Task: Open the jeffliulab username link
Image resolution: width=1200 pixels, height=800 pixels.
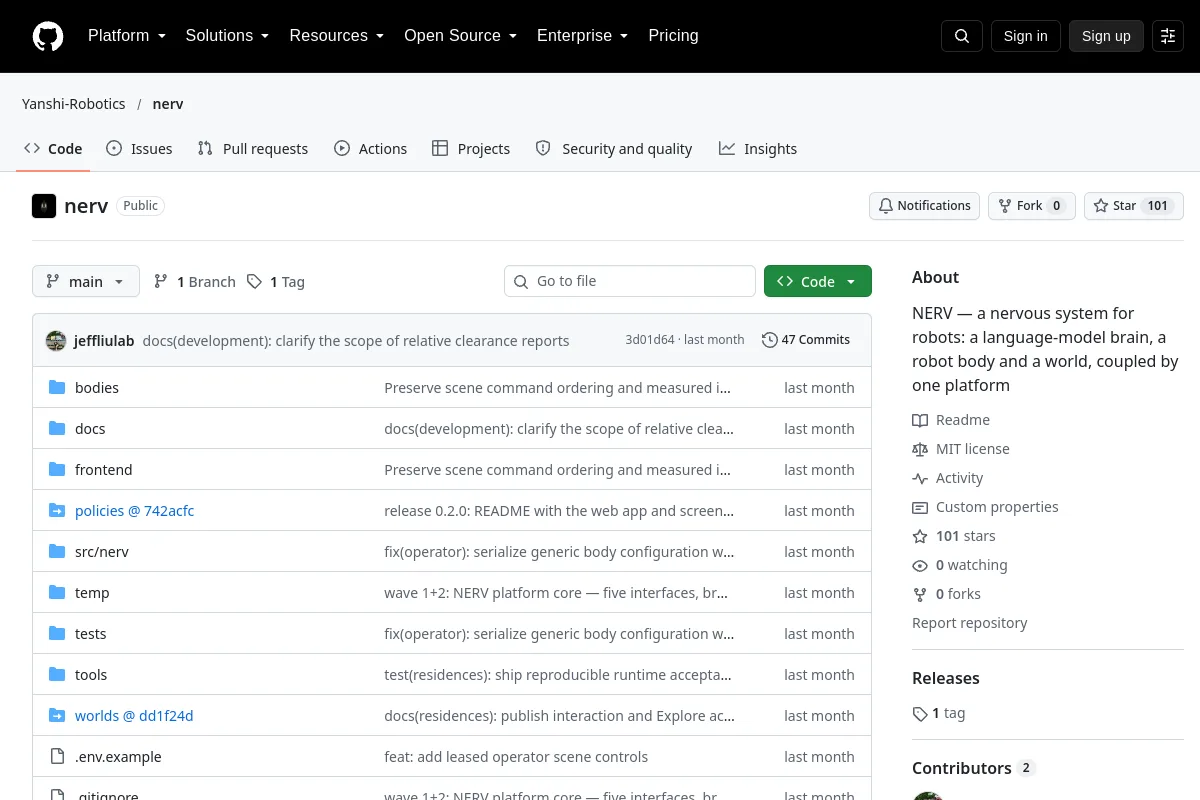Action: coord(104,341)
